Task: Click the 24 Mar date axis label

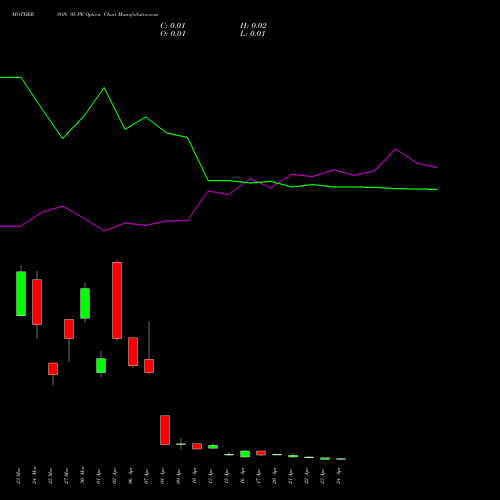Action: (35, 475)
